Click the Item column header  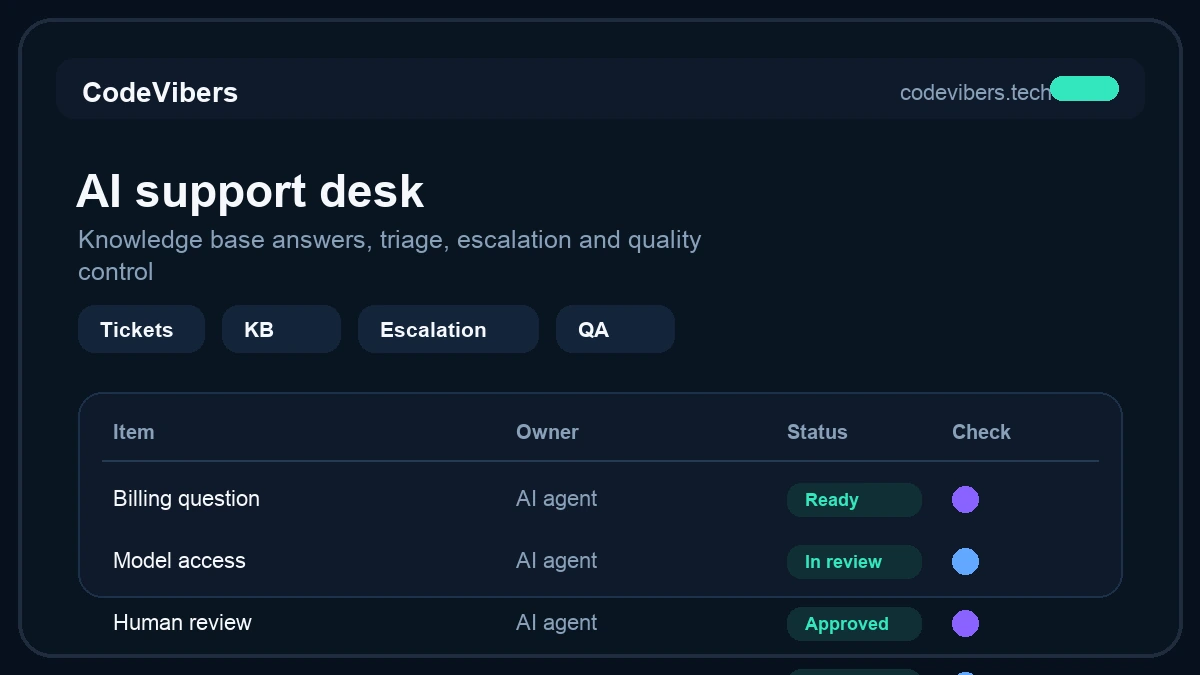coord(134,432)
